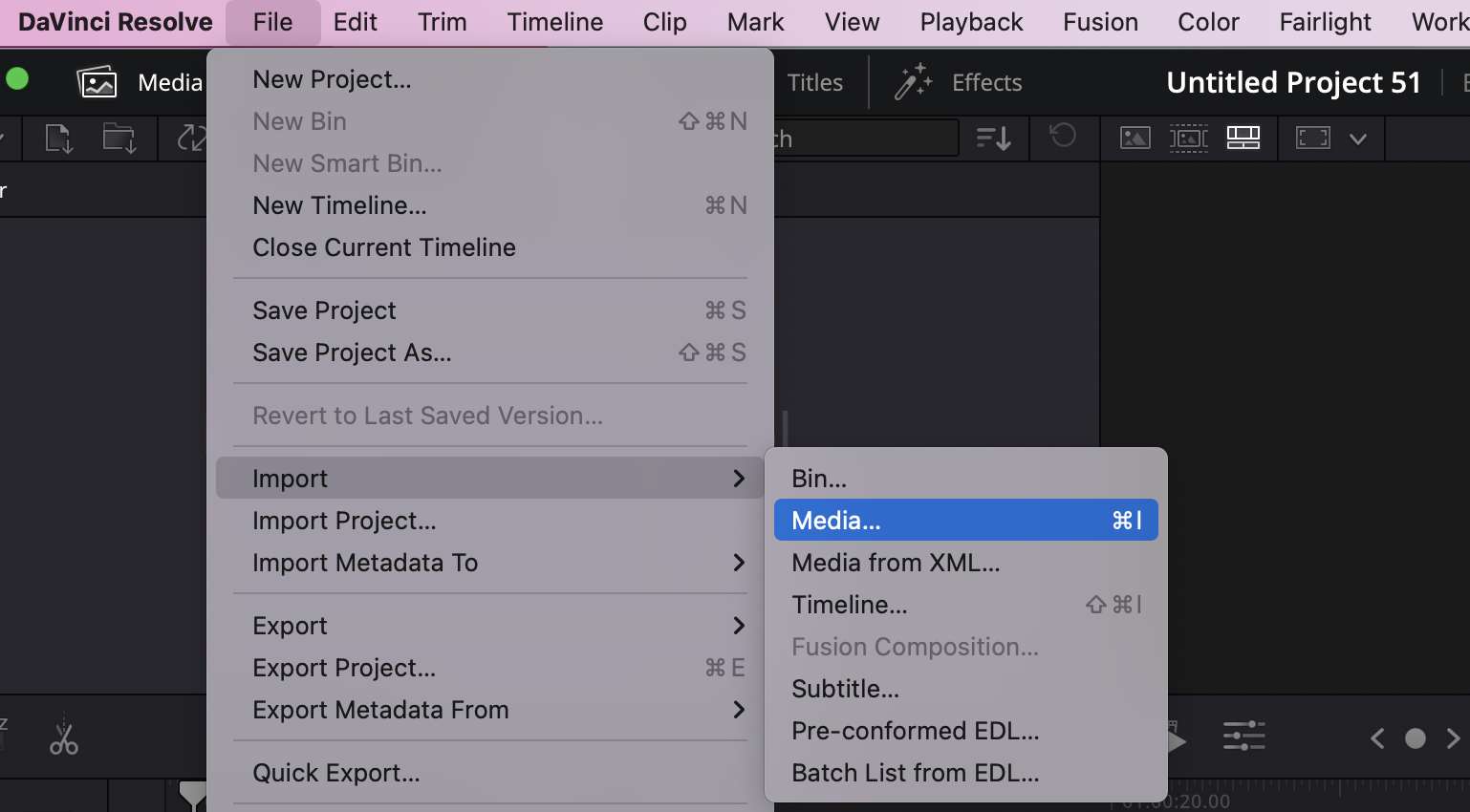Open the timeline options sliders icon
The width and height of the screenshot is (1470, 812).
1243,737
